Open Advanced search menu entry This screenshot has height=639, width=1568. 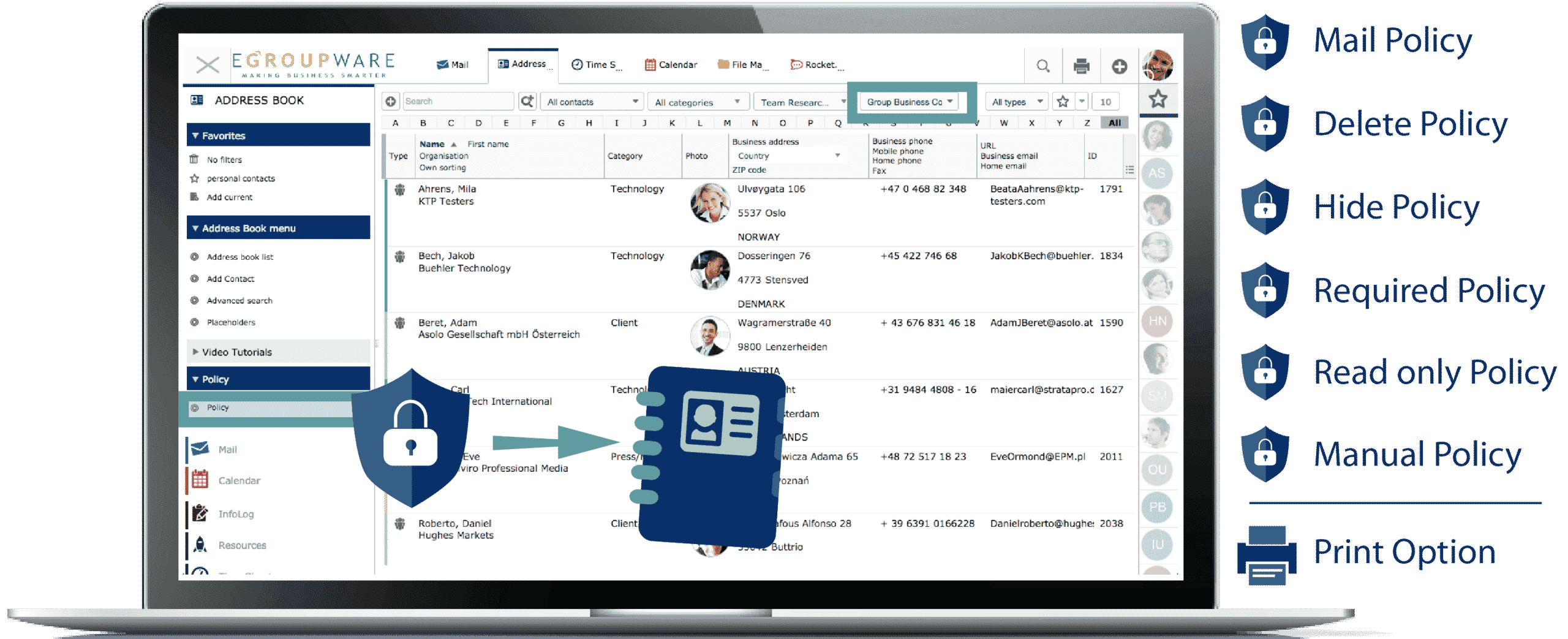point(239,301)
